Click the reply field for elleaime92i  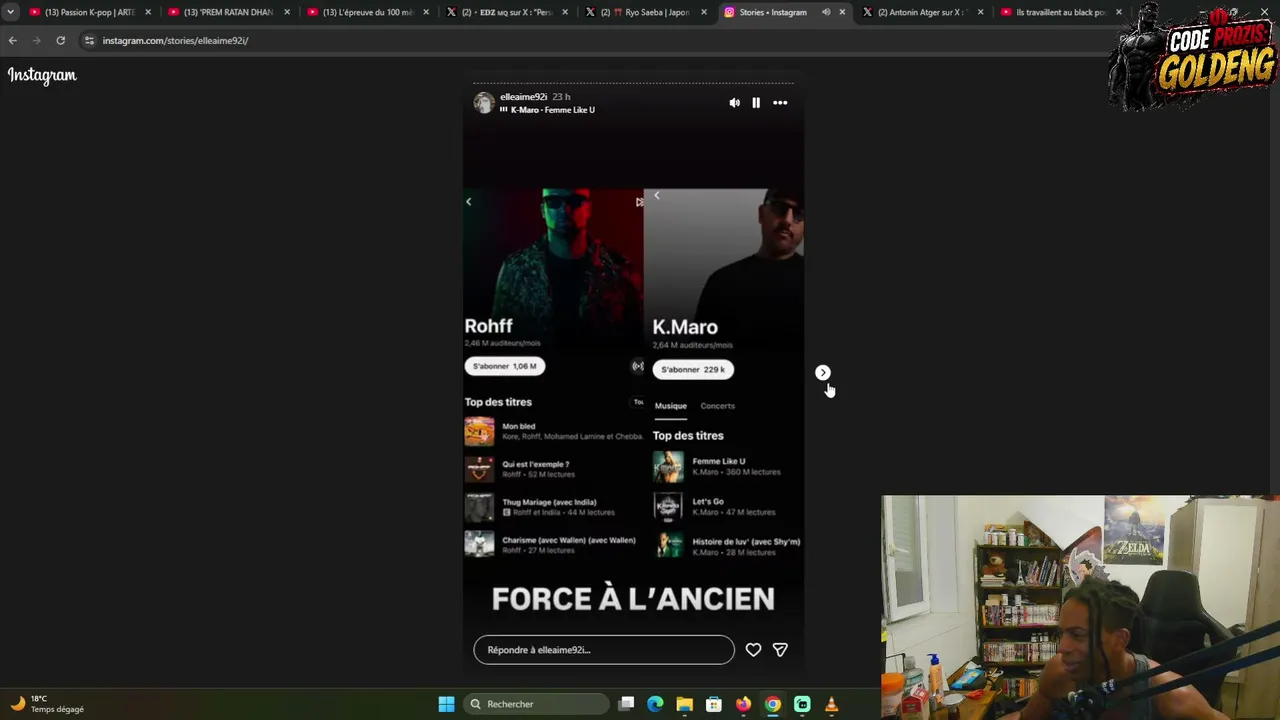[604, 650]
